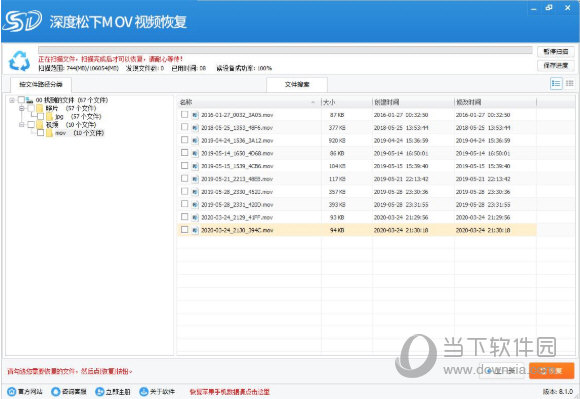Click file icon of 2016-01-27_0032 mov
Viewport: 580px width, 399px height.
(x=195, y=115)
